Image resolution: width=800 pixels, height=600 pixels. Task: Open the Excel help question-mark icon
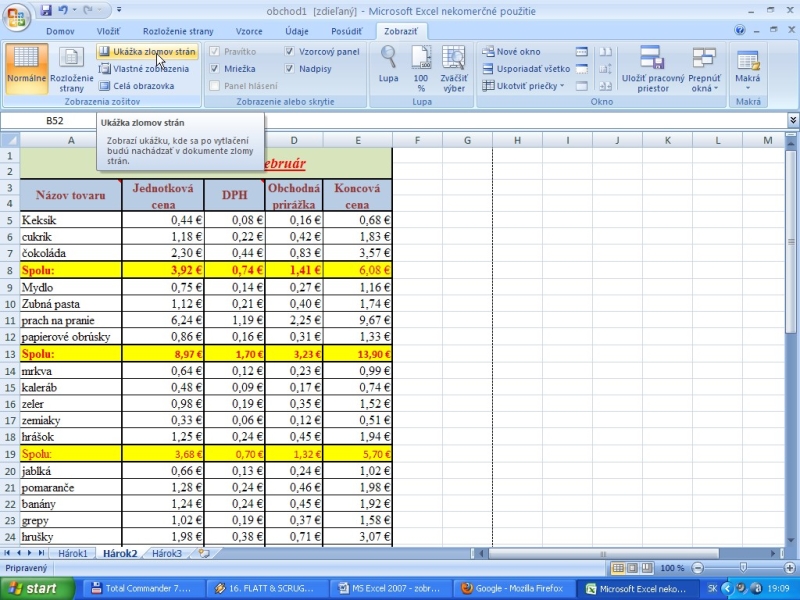point(739,30)
